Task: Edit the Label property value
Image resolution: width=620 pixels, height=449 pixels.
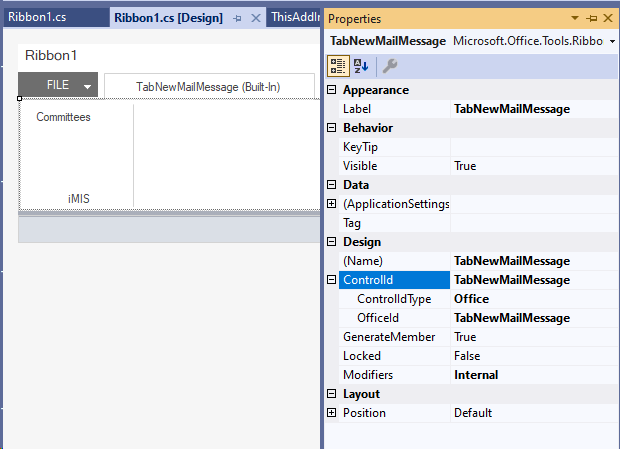Action: [533, 109]
